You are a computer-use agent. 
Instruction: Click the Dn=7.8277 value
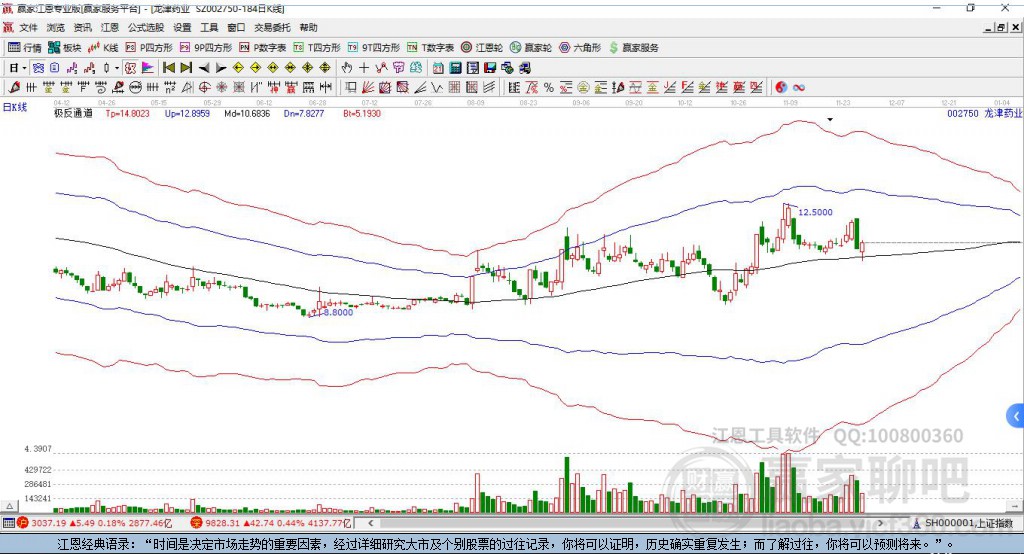tap(304, 113)
